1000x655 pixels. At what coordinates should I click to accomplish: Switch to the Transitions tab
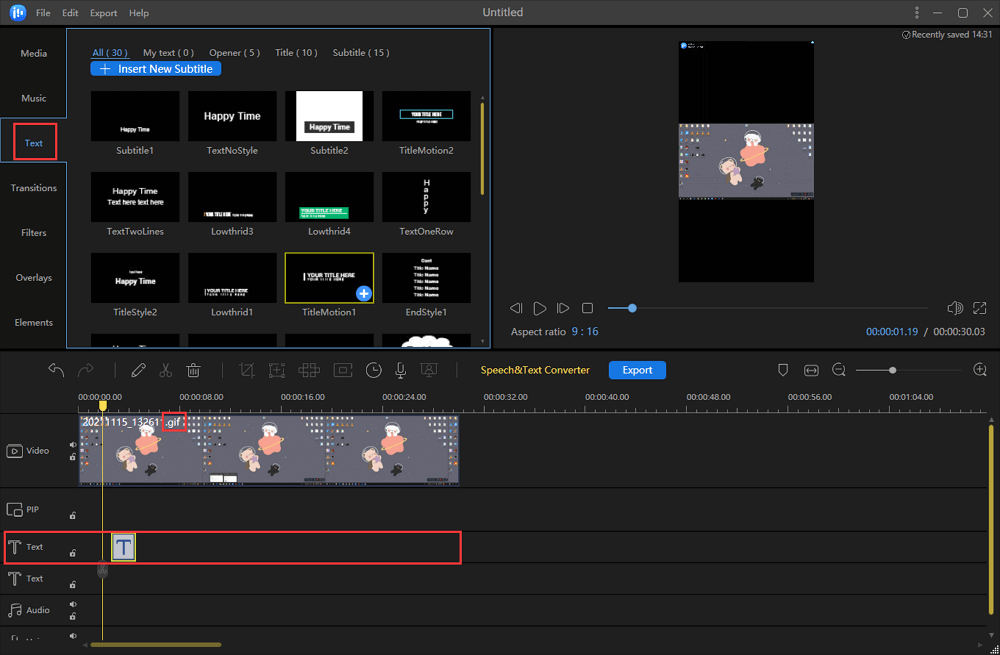[x=34, y=188]
